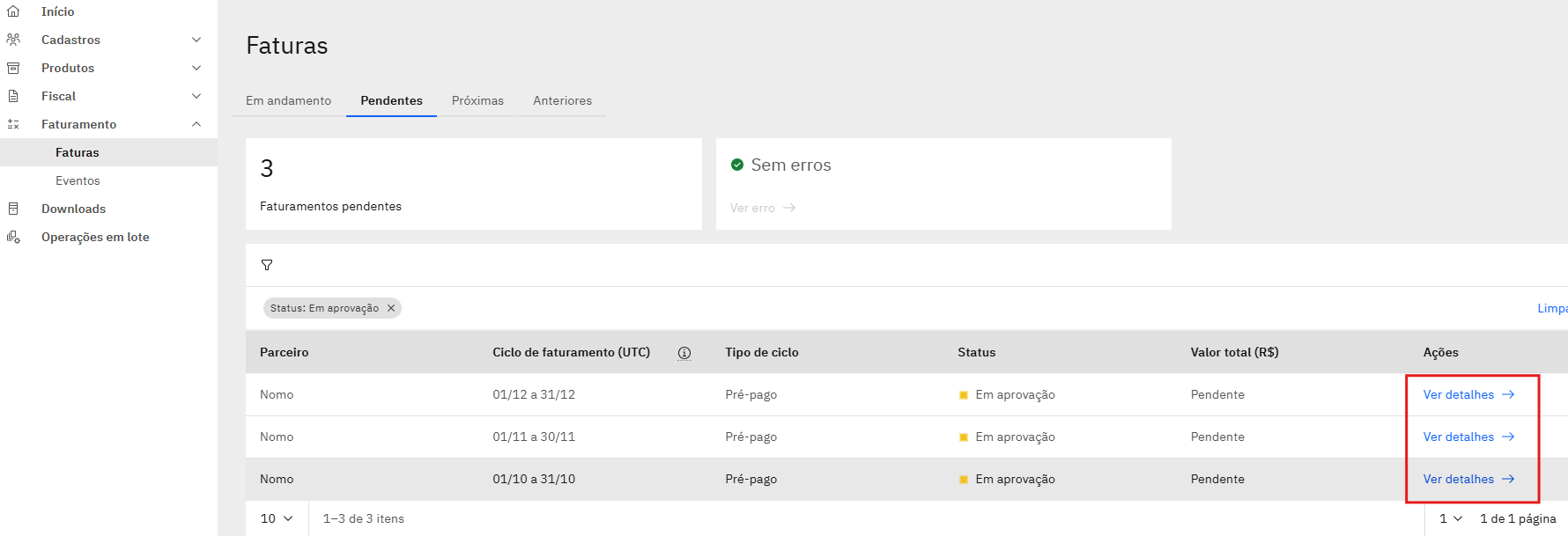Click the '1 de 1 página' text

pos(1518,518)
